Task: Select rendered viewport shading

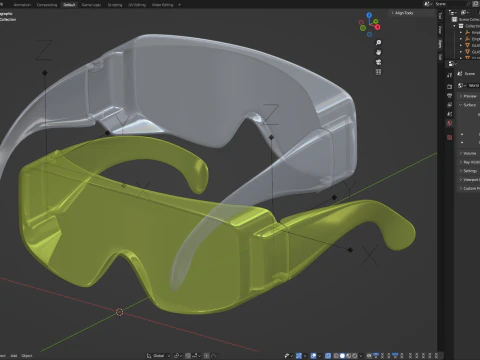Action: [355, 356]
